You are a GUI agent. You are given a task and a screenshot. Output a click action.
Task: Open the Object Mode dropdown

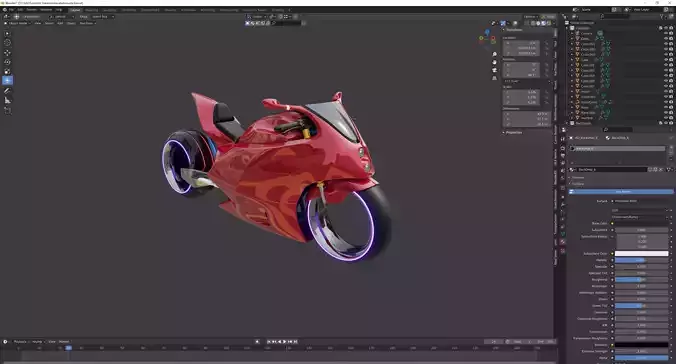pyautogui.click(x=18, y=23)
